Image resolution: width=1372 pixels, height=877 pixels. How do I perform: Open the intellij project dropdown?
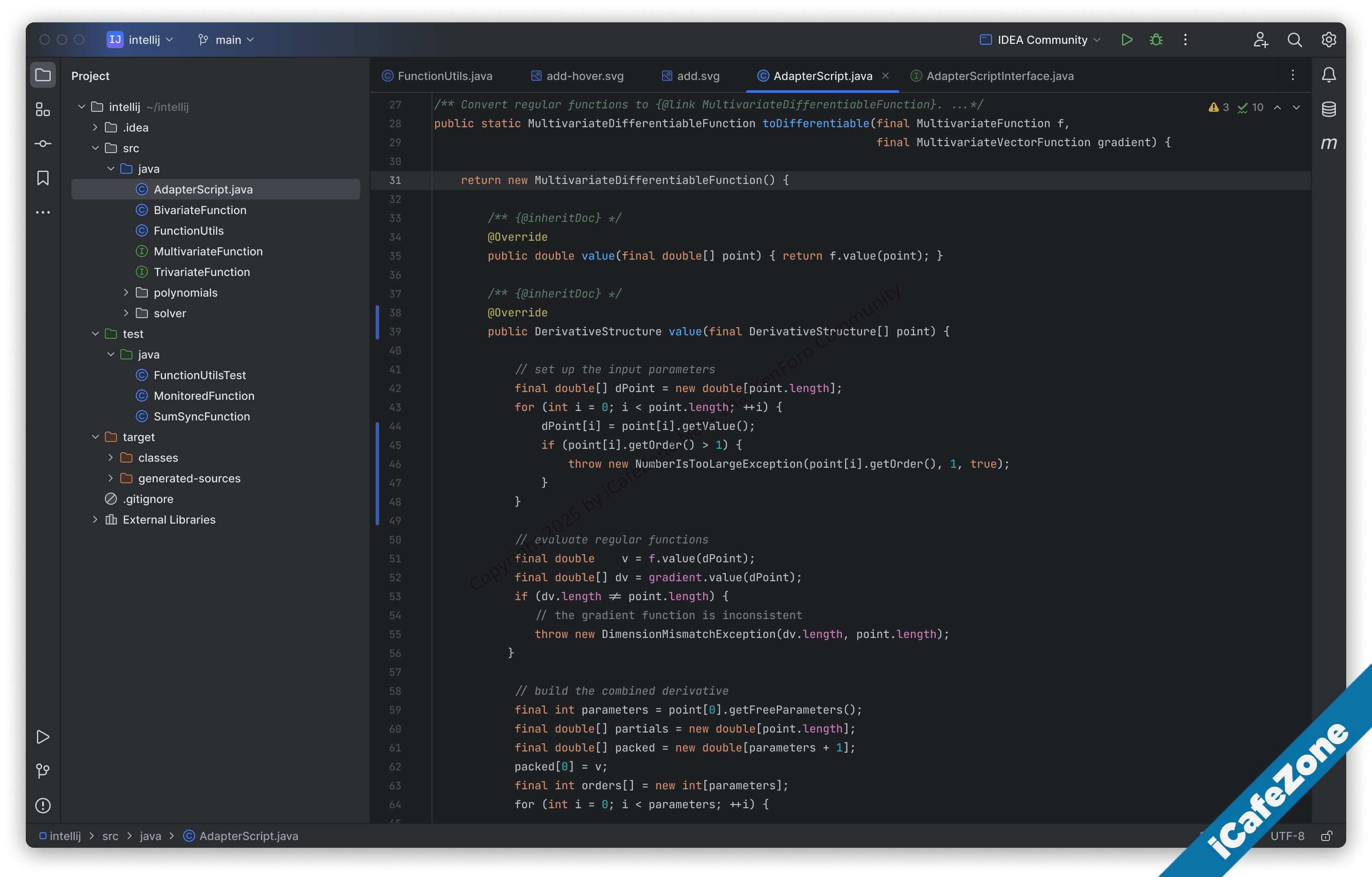140,39
